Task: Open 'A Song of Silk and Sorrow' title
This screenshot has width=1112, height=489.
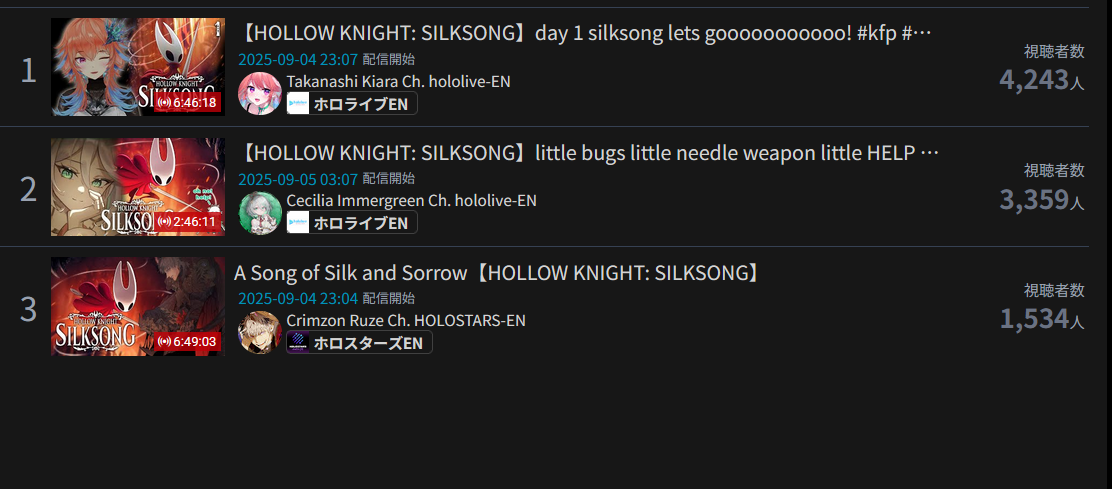Action: tap(497, 273)
